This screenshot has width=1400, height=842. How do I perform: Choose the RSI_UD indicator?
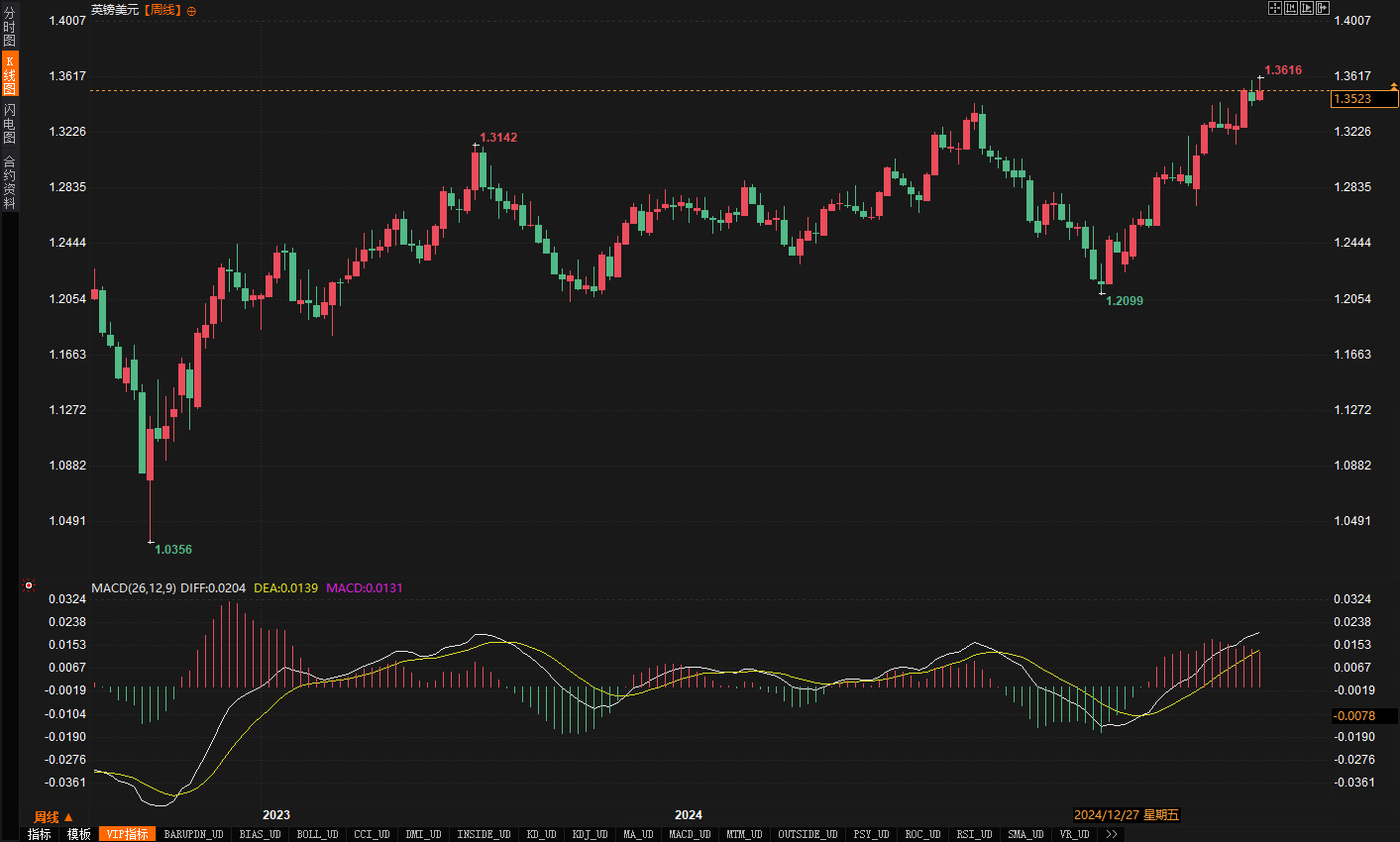point(974,834)
